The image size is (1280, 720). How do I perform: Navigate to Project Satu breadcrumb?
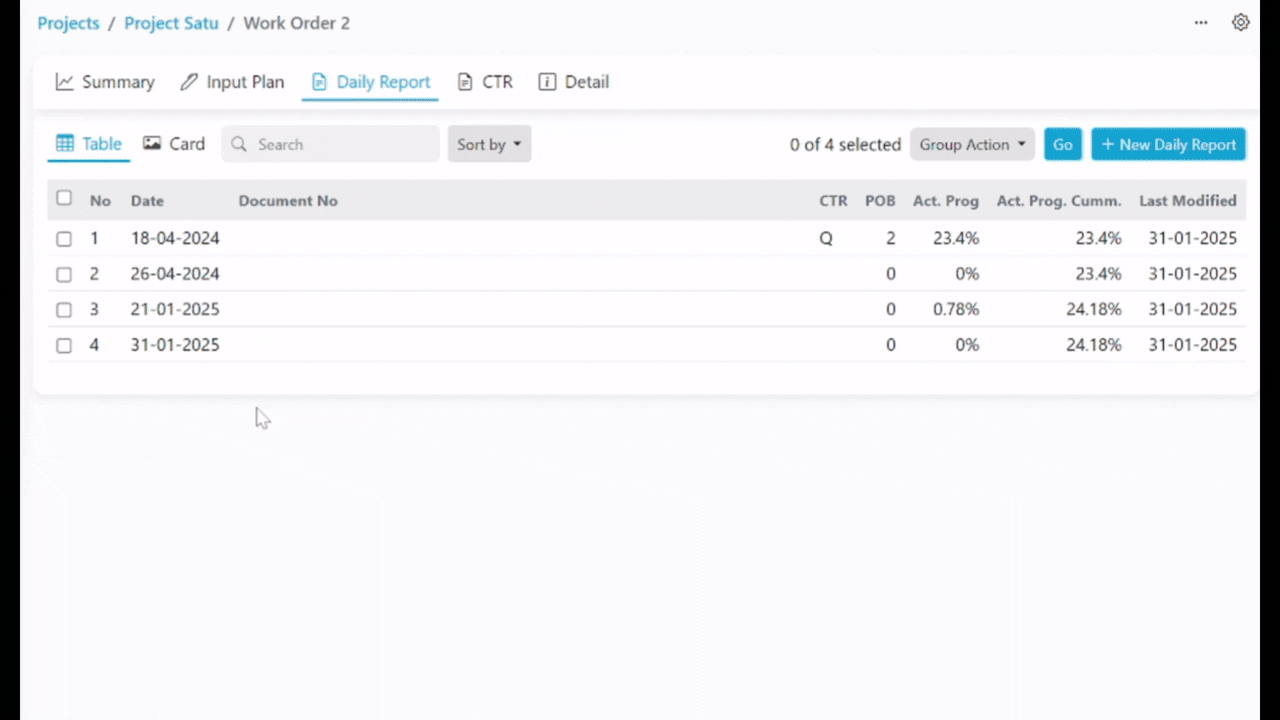(x=171, y=23)
